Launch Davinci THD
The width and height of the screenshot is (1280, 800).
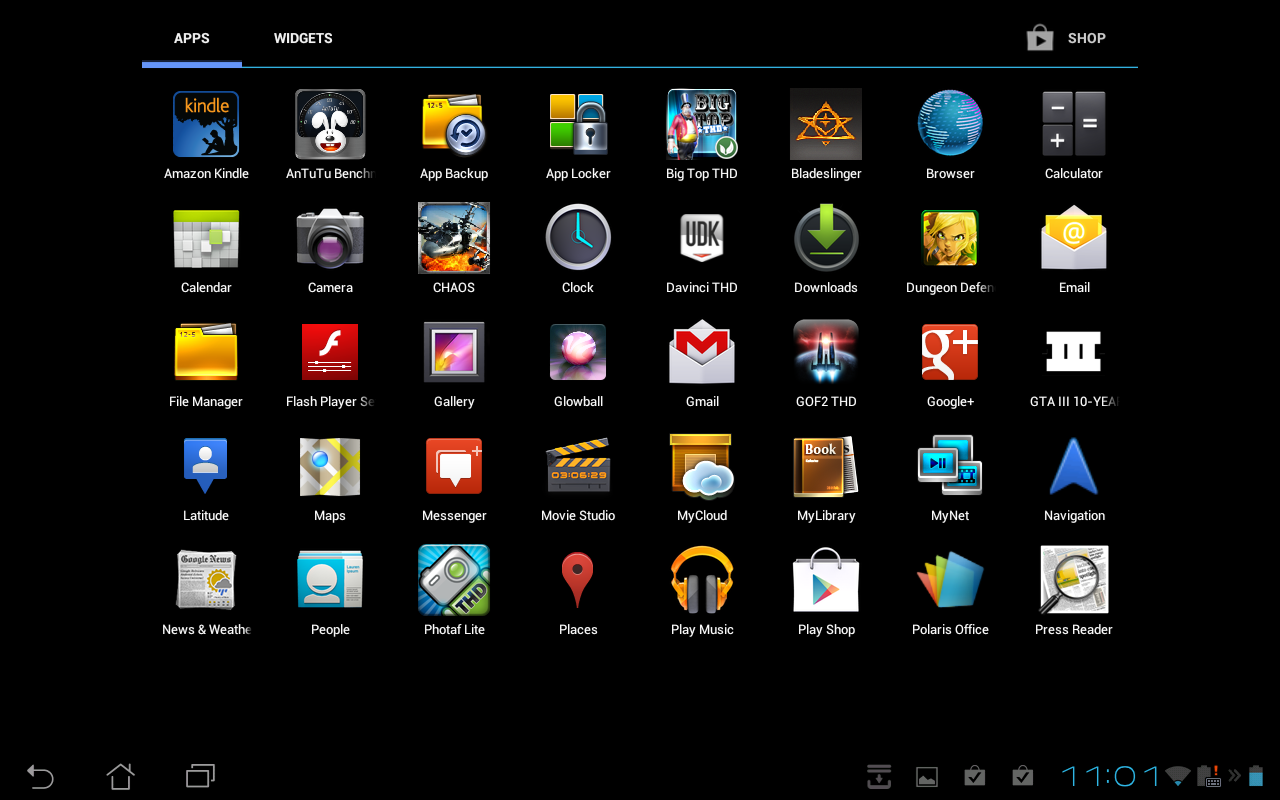(x=702, y=238)
